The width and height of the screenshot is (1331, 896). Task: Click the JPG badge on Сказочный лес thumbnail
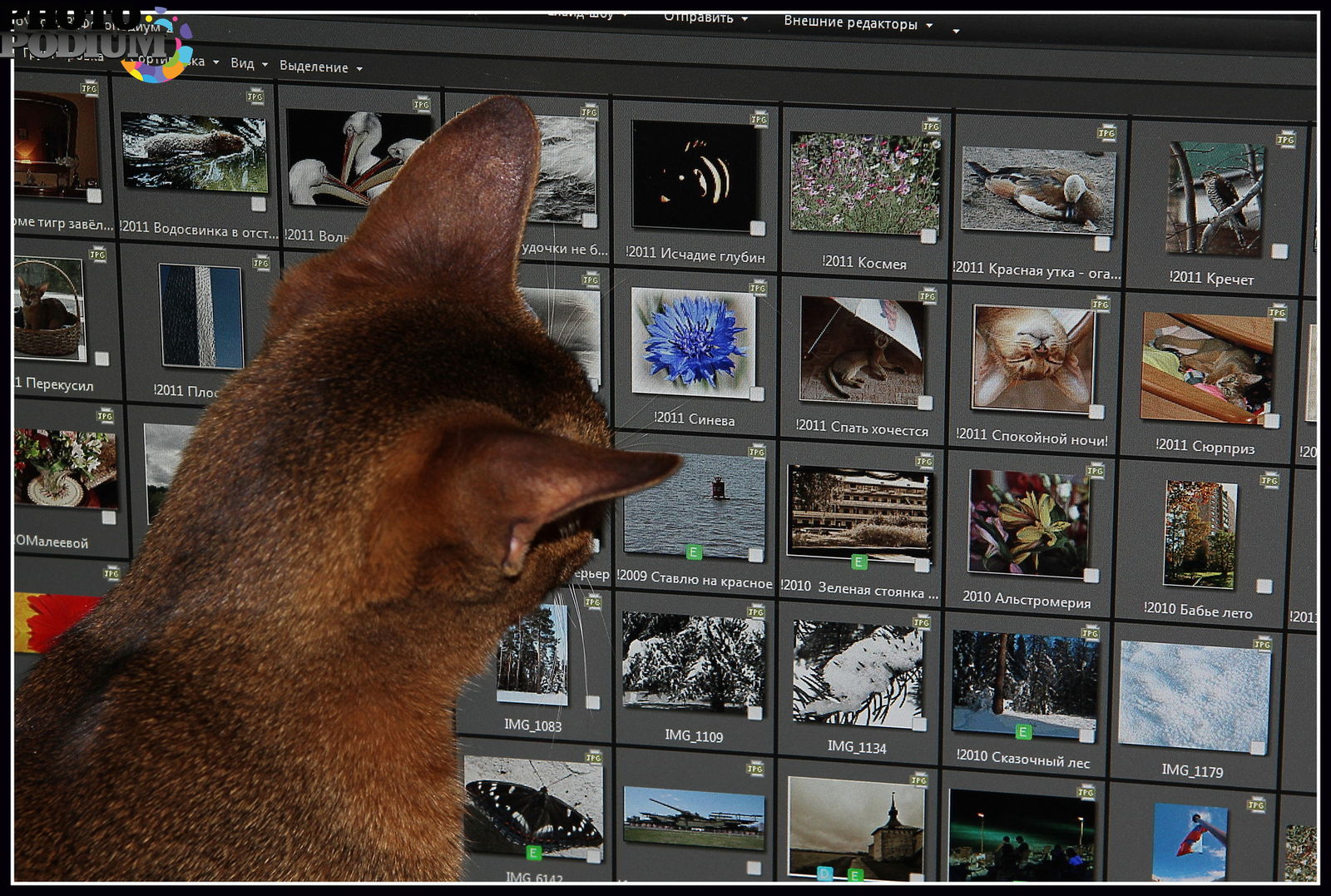[x=1091, y=632]
